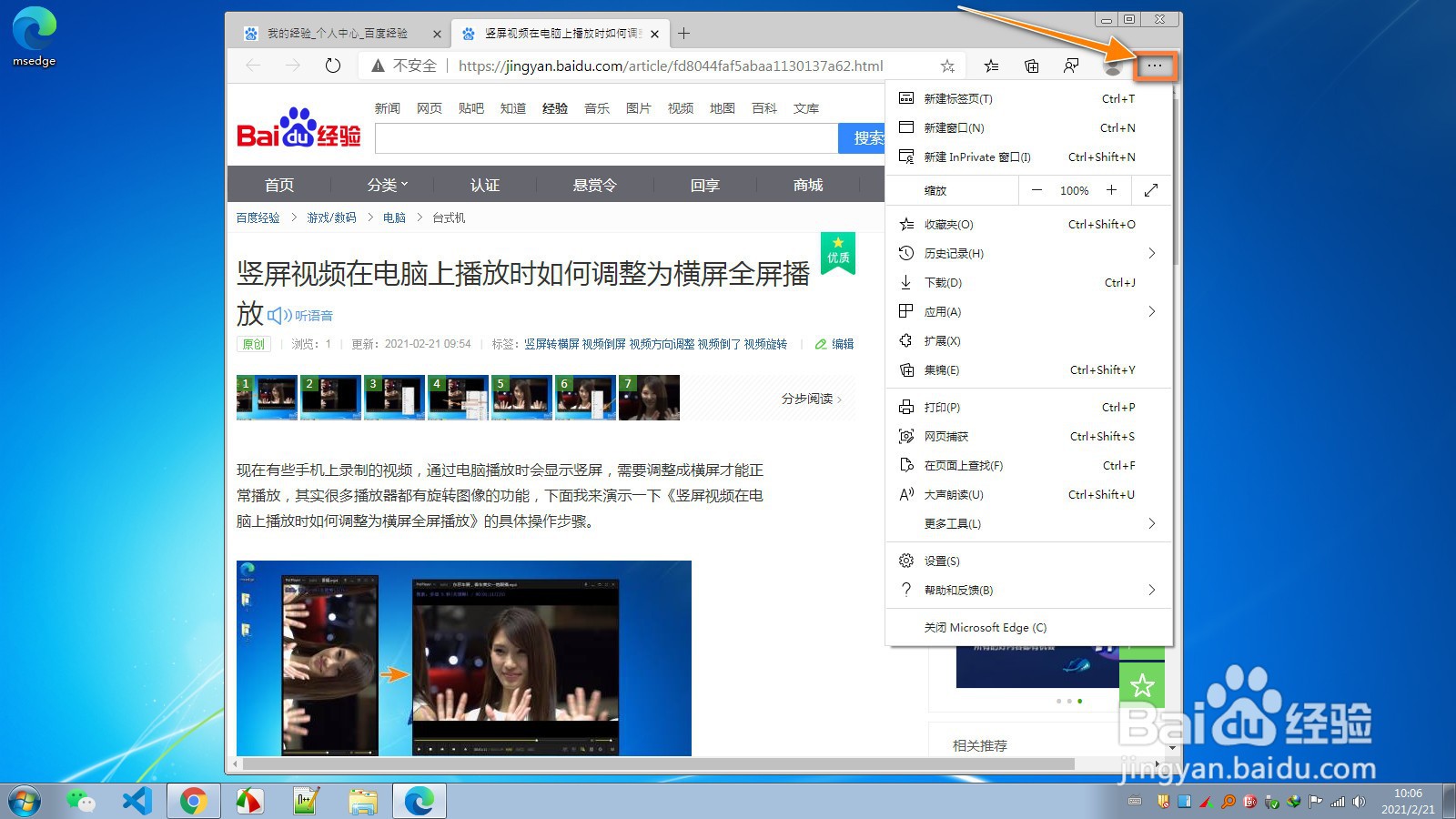Viewport: 1456px width, 819px height.
Task: Click the three-dot Settings and more button
Action: click(x=1155, y=66)
